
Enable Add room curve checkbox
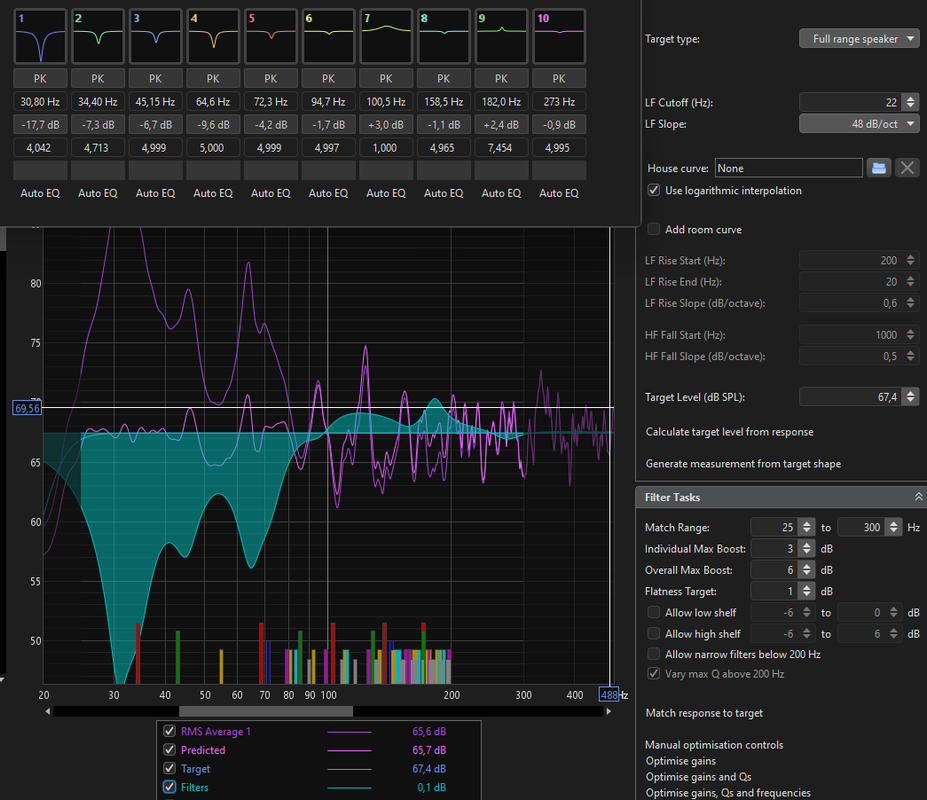pyautogui.click(x=654, y=229)
